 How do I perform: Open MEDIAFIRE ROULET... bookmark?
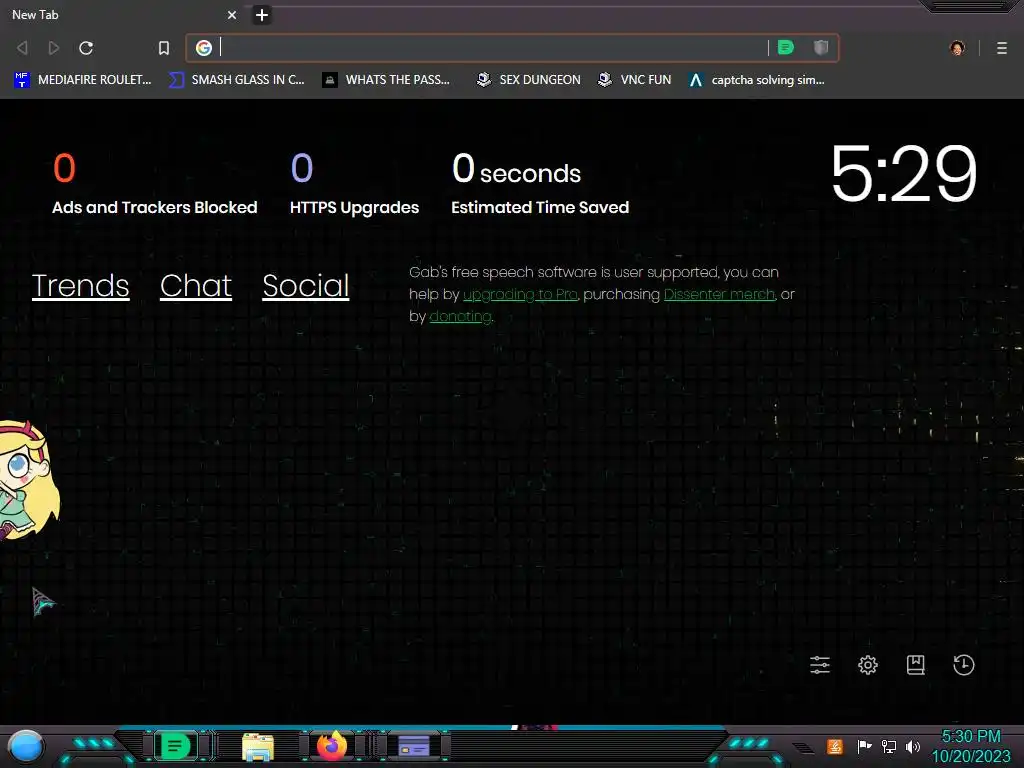pyautogui.click(x=82, y=80)
